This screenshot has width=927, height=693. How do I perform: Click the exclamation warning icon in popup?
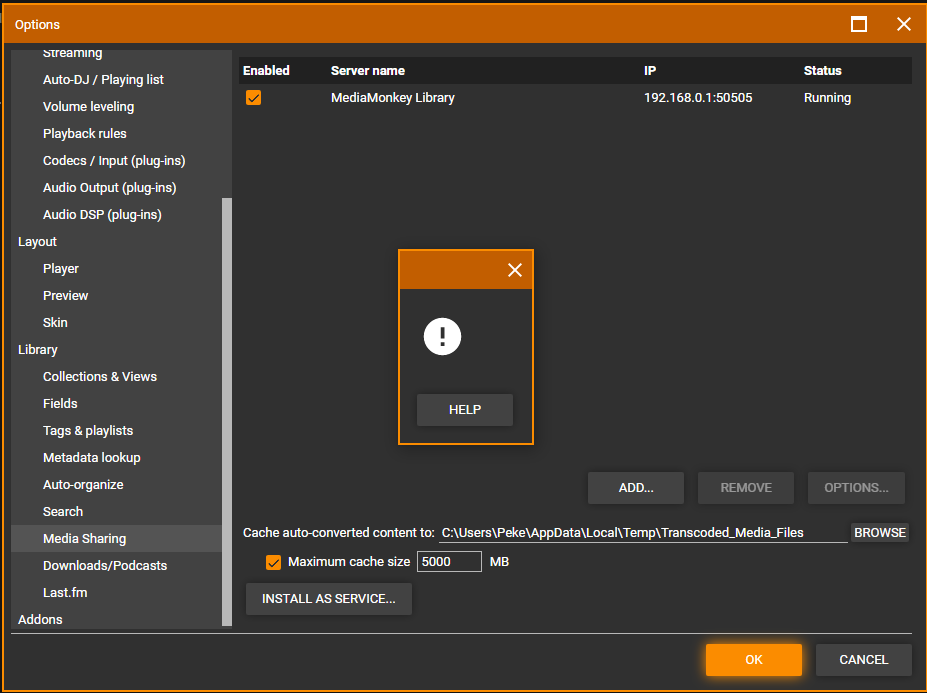[442, 336]
